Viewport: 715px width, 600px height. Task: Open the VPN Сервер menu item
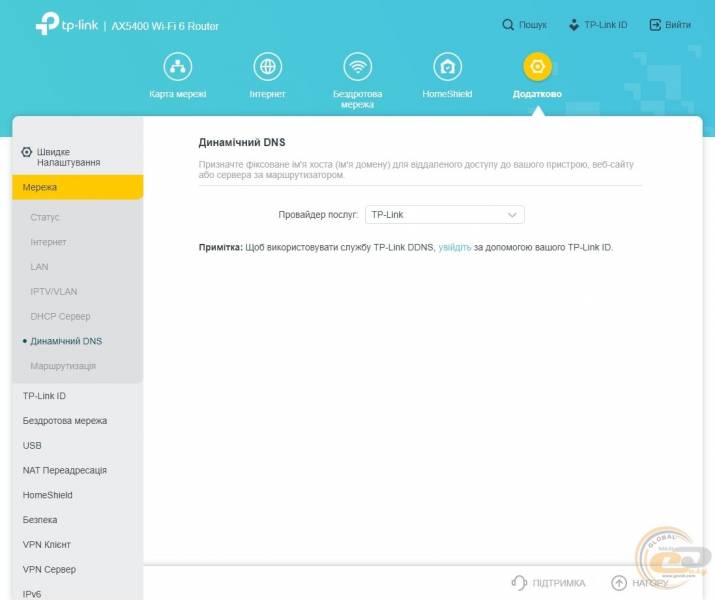(x=50, y=569)
